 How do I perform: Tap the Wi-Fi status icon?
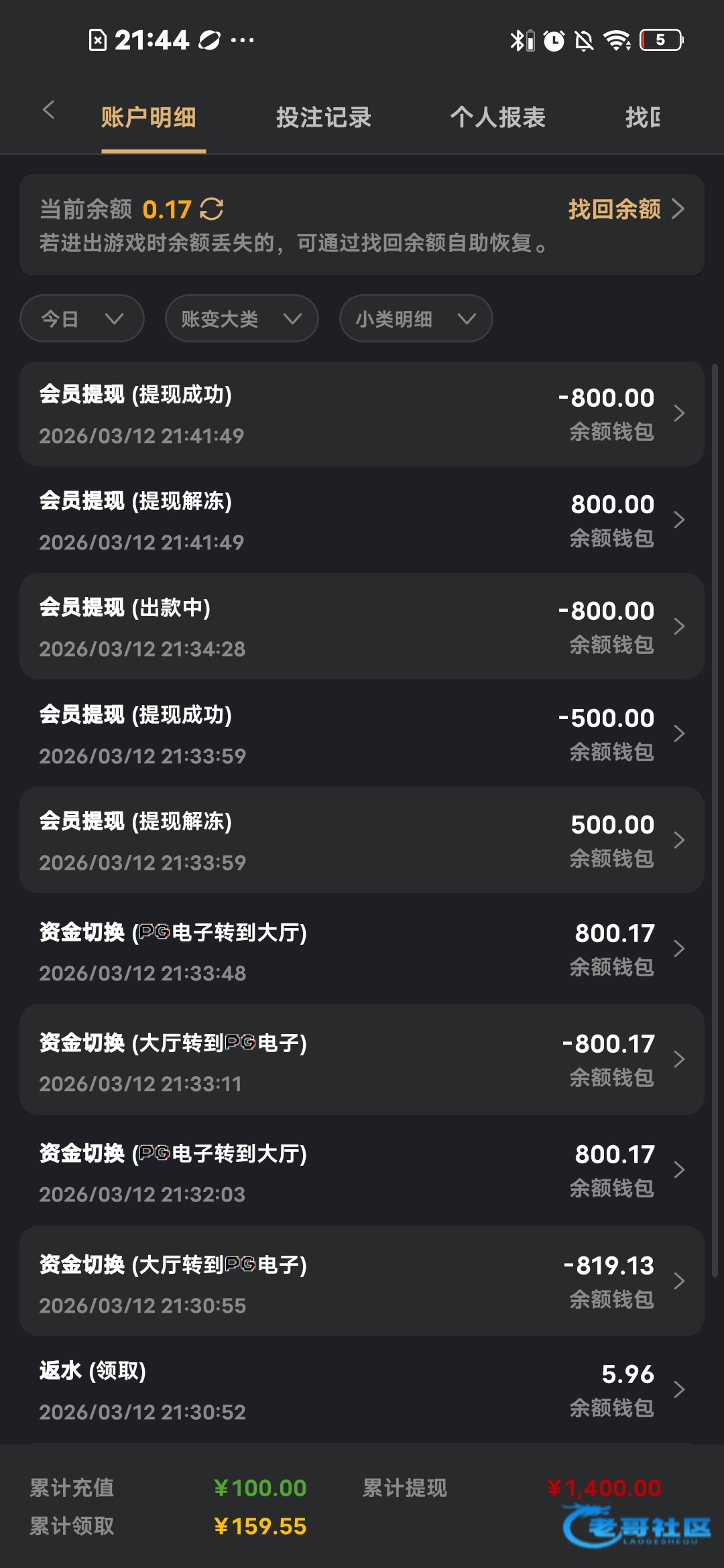[617, 40]
